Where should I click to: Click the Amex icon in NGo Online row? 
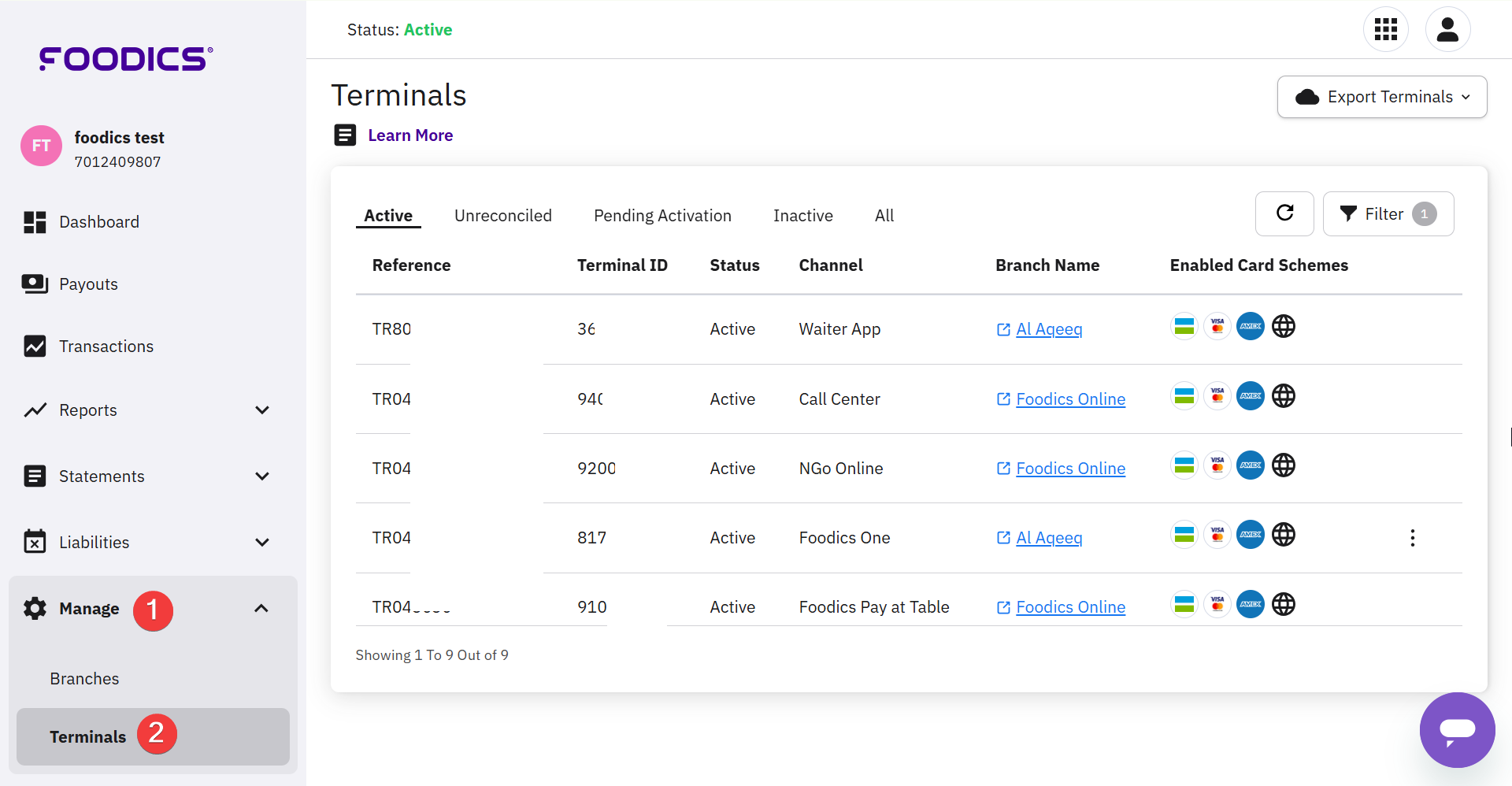tap(1250, 465)
